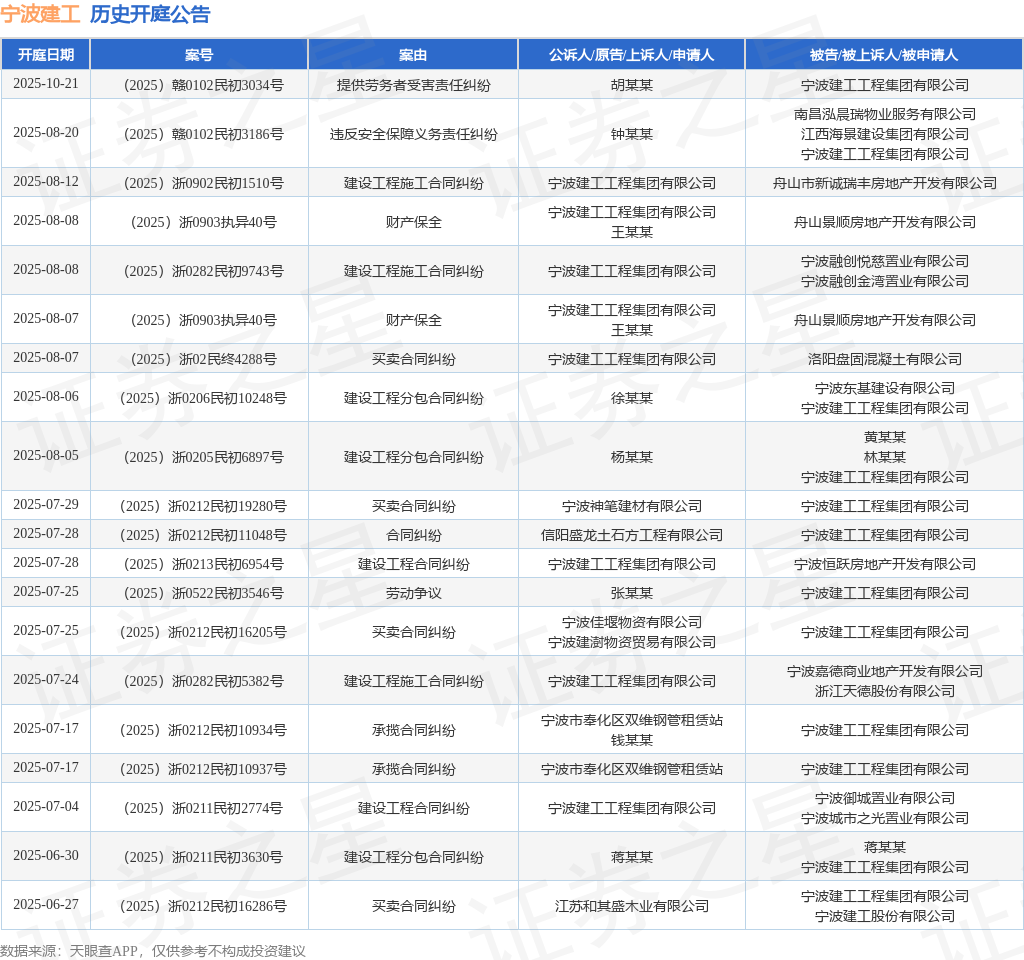Click case number 浙0212民初10934号
The height and width of the screenshot is (960, 1024).
[x=204, y=730]
